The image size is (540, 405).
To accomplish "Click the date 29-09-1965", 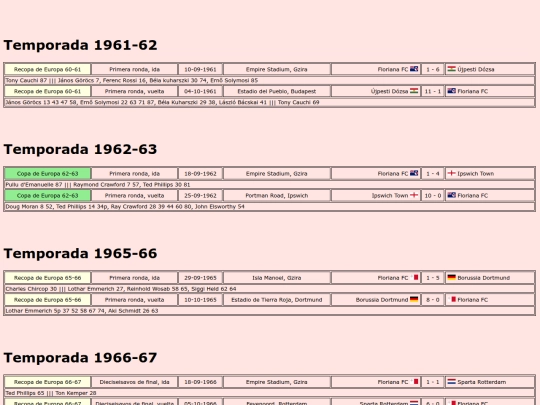I will pos(200,278).
